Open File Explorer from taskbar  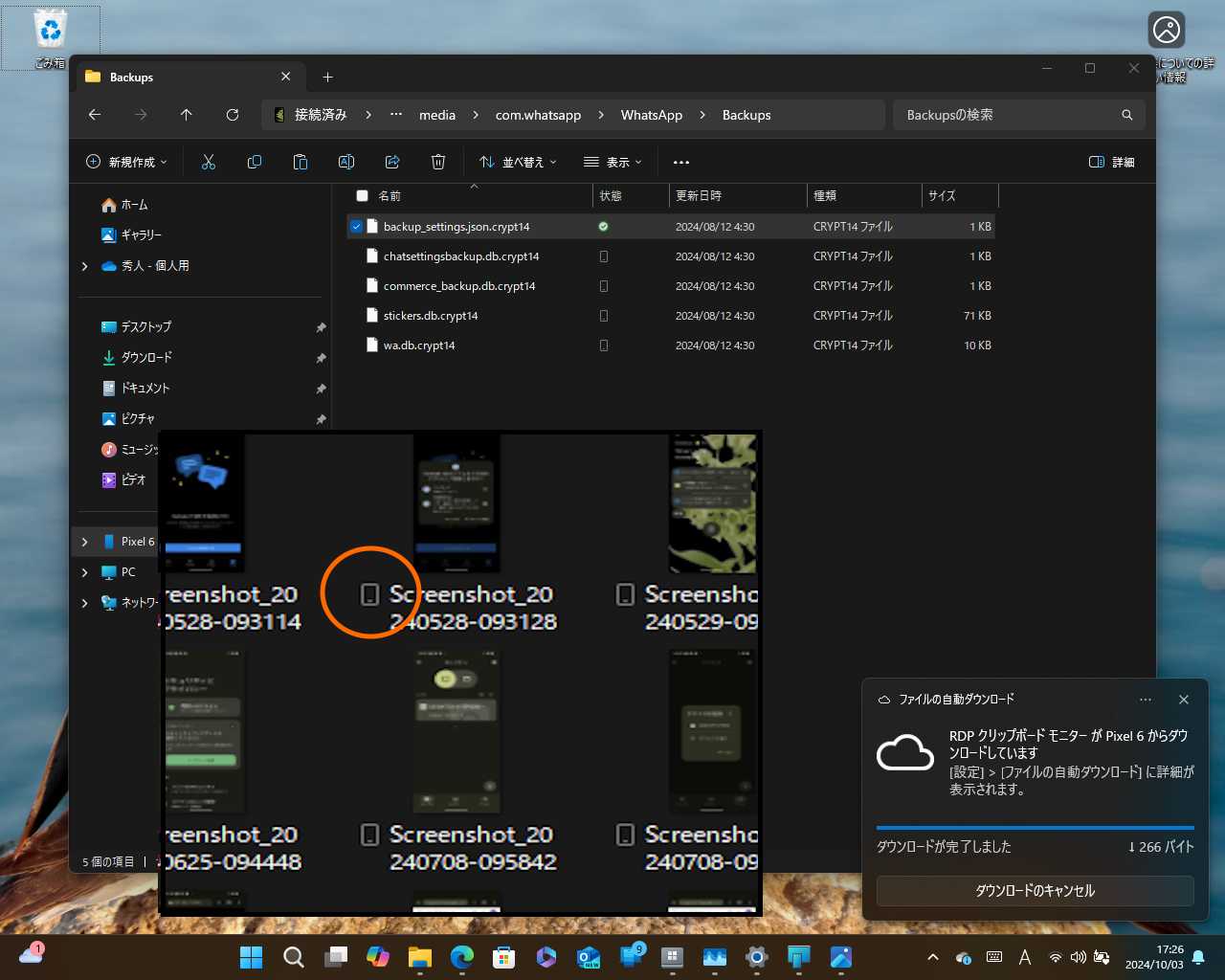tap(420, 957)
